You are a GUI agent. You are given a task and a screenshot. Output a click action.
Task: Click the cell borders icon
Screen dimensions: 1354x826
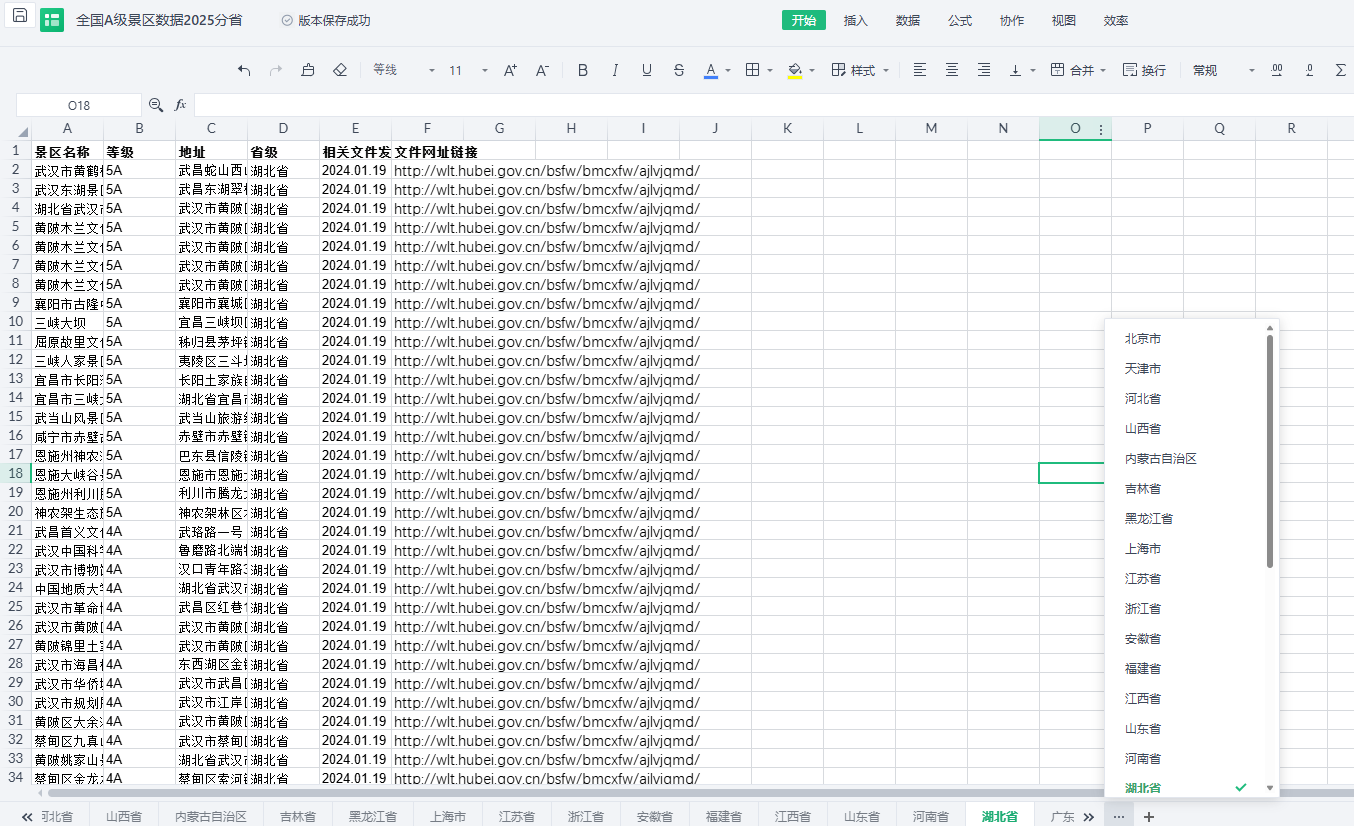point(753,70)
